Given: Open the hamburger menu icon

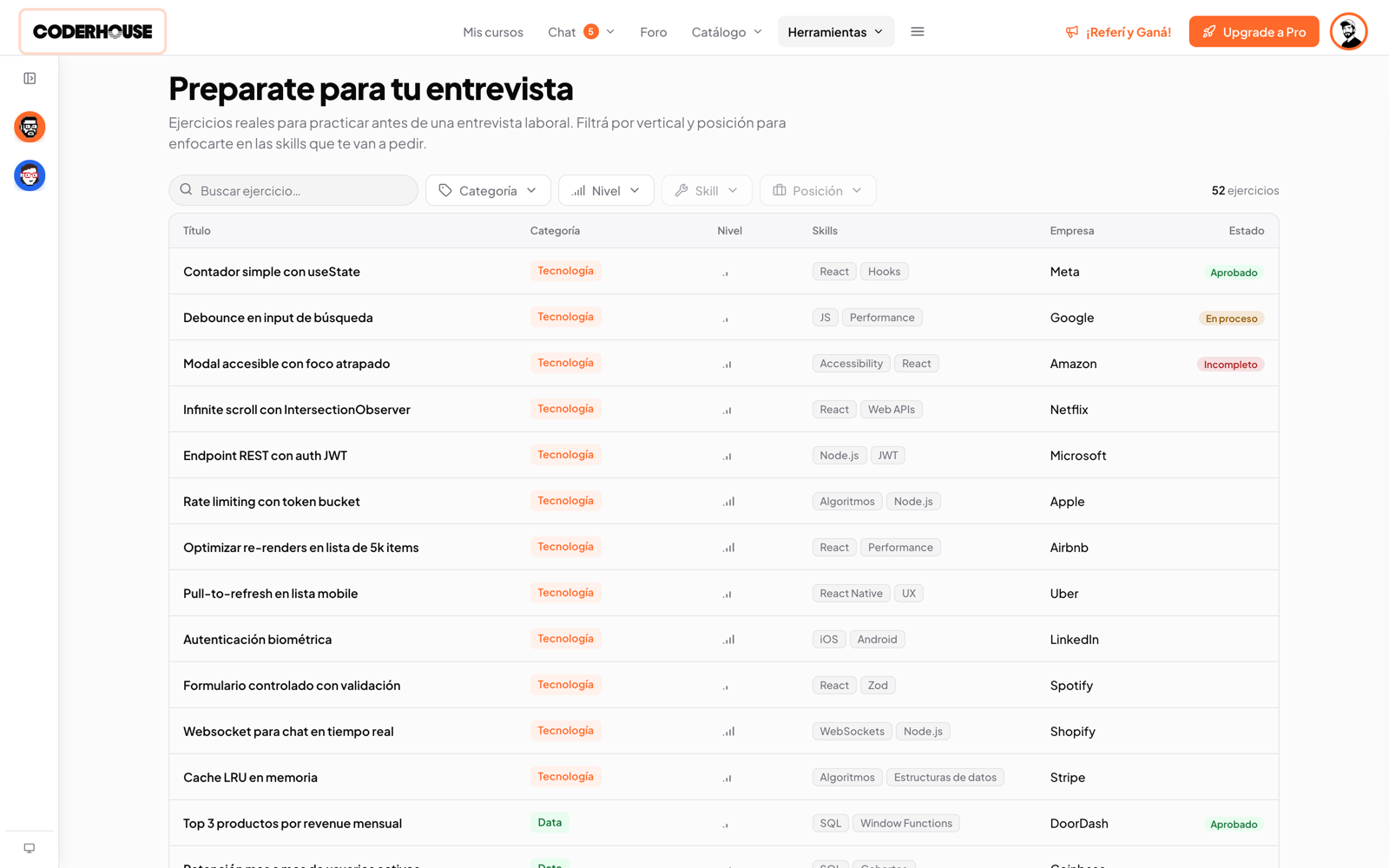Looking at the screenshot, I should pyautogui.click(x=918, y=32).
